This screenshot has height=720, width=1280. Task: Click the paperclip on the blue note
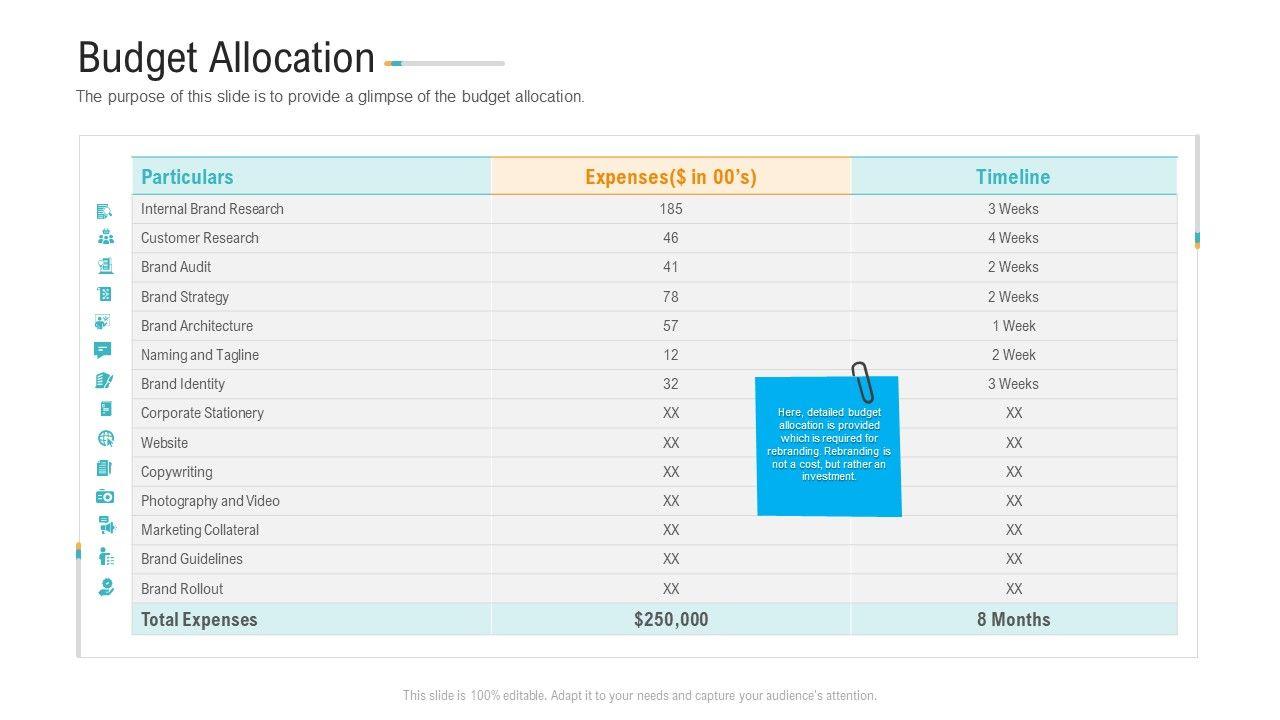[x=862, y=382]
